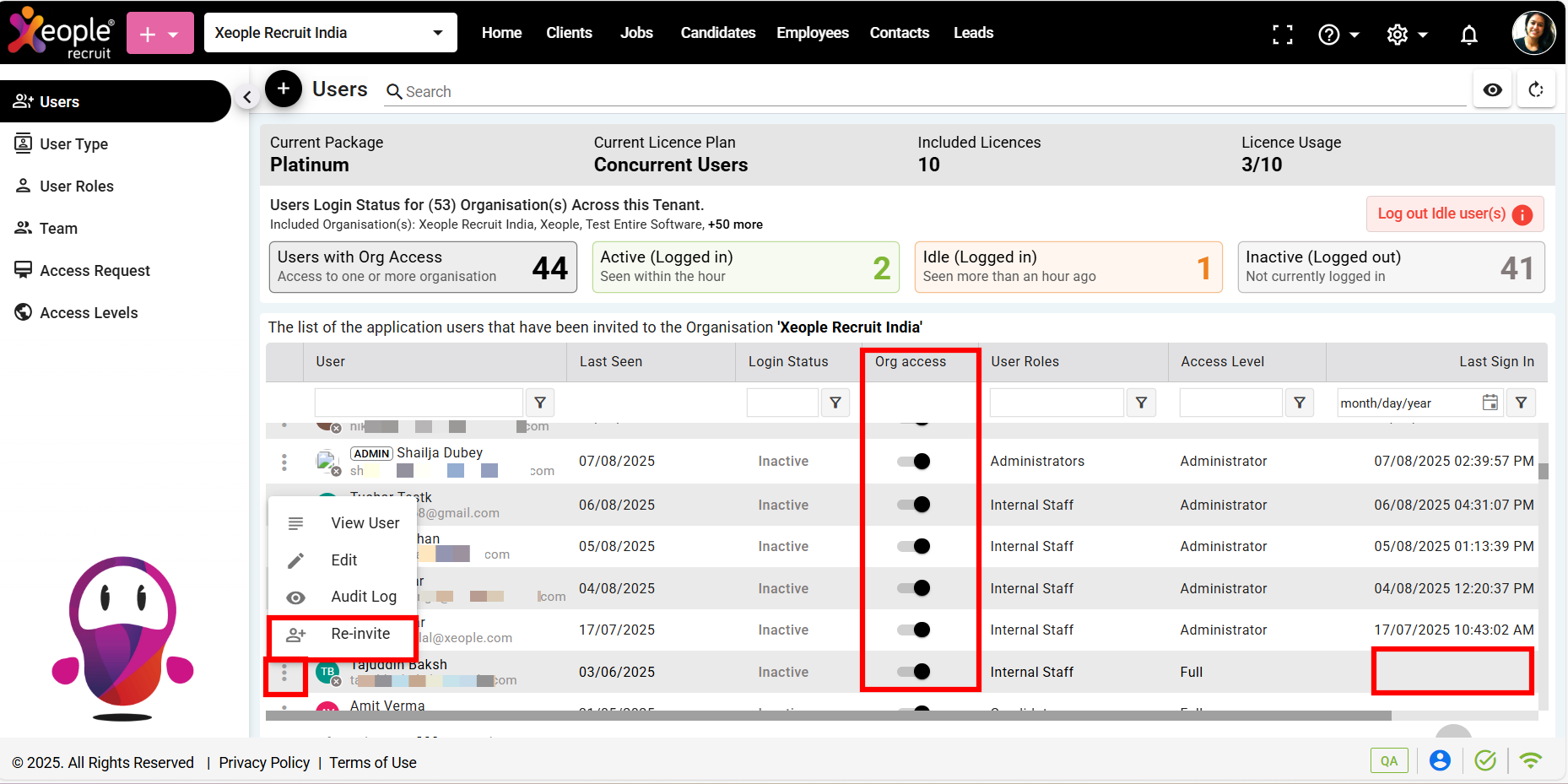Screen dimensions: 1568x784
Task: Collapse the sidebar with the chevron
Action: point(246,97)
